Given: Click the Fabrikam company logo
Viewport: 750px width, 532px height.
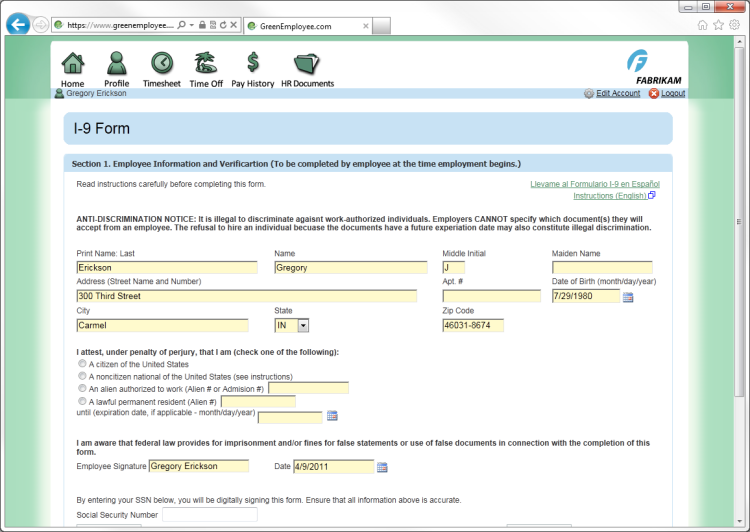Looking at the screenshot, I should pyautogui.click(x=653, y=67).
